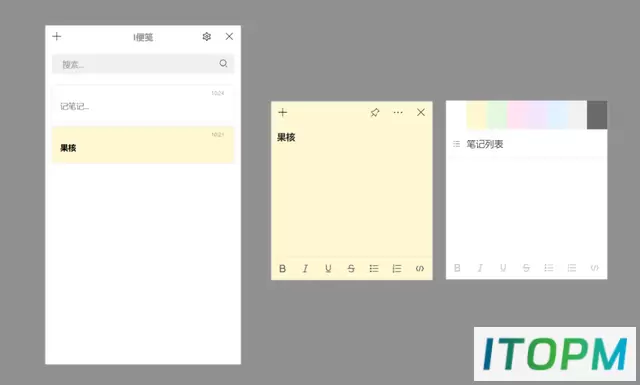Click the search magnifier icon
Viewport: 640px width, 385px height.
(223, 63)
